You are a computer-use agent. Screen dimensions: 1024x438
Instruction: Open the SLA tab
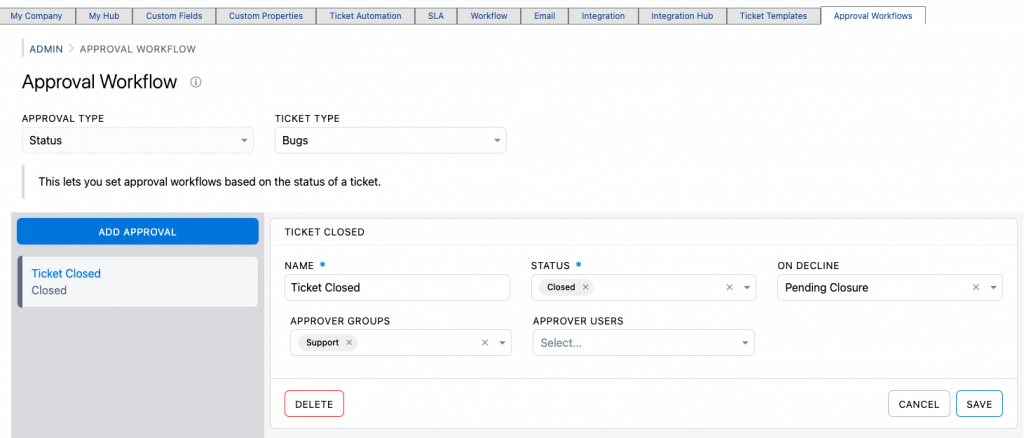click(434, 16)
